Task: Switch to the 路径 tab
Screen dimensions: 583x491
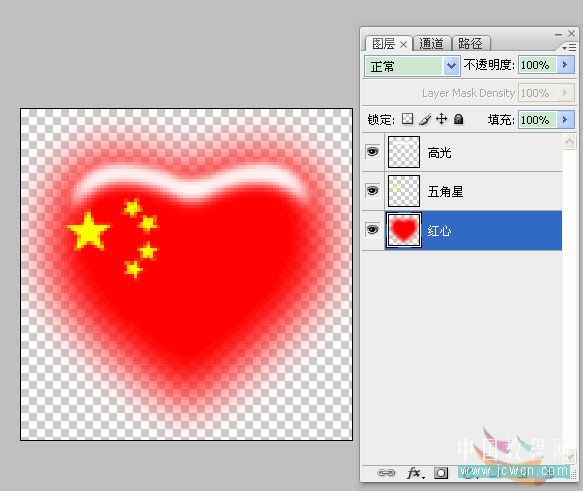Action: pos(470,44)
